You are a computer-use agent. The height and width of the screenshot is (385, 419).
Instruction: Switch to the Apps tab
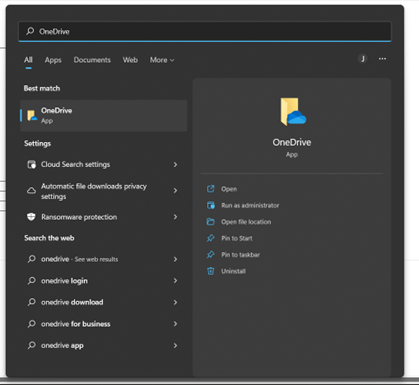click(x=53, y=60)
